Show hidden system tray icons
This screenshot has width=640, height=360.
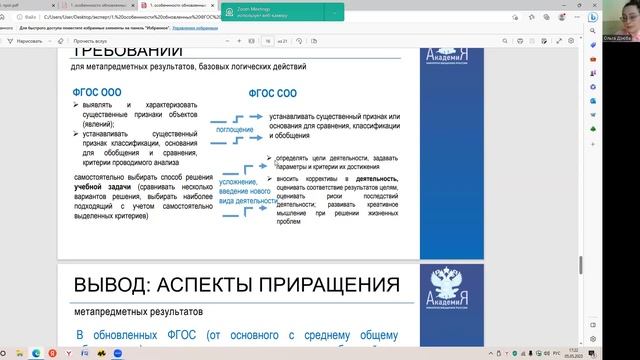[491, 353]
